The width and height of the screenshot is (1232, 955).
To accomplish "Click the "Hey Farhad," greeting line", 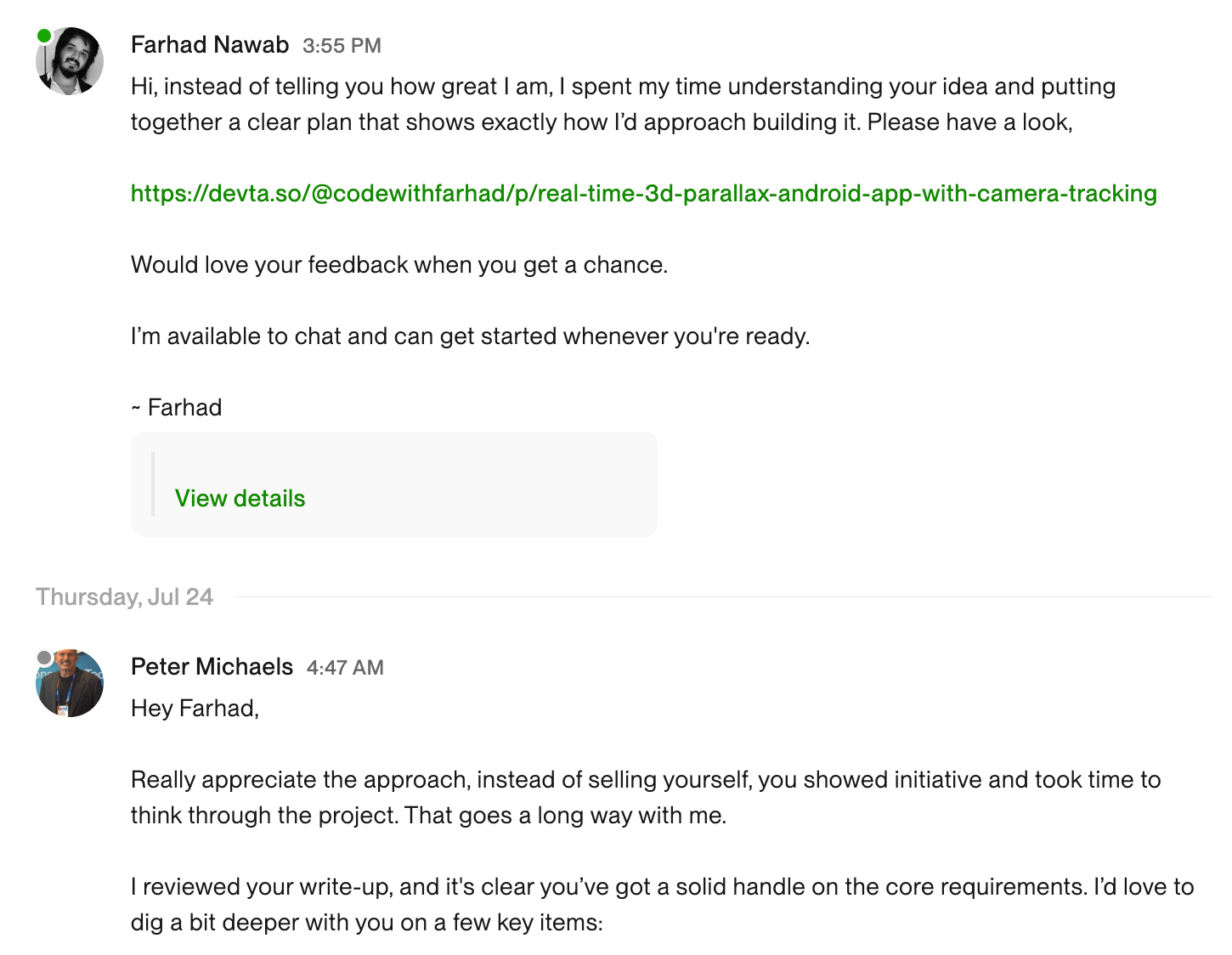I will click(x=195, y=709).
